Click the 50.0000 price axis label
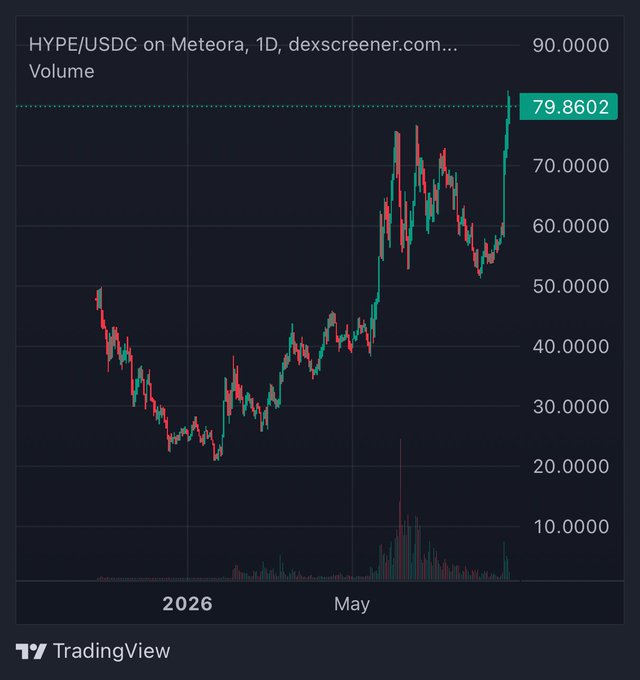The height and width of the screenshot is (680, 640). (x=571, y=286)
